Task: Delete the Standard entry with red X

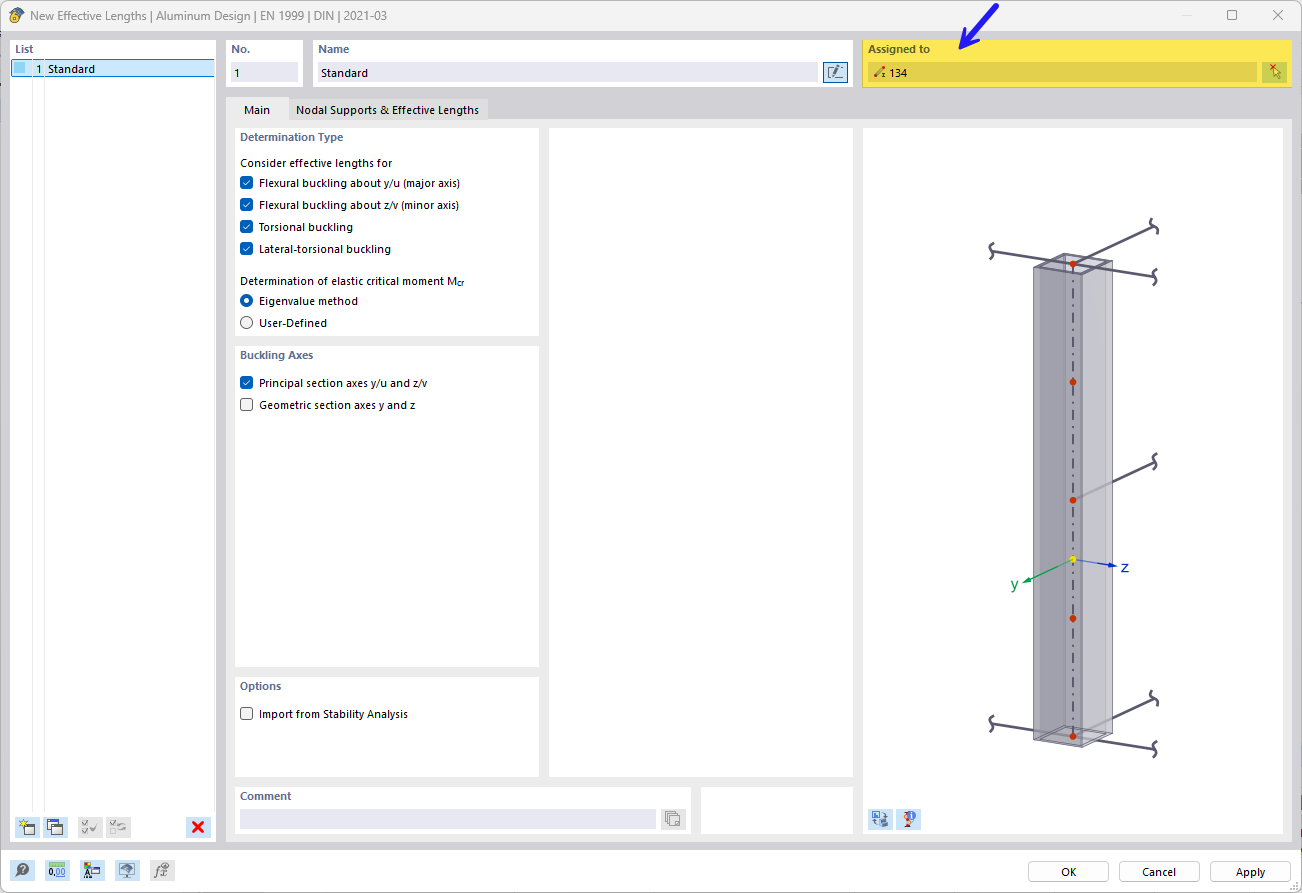Action: point(197,827)
